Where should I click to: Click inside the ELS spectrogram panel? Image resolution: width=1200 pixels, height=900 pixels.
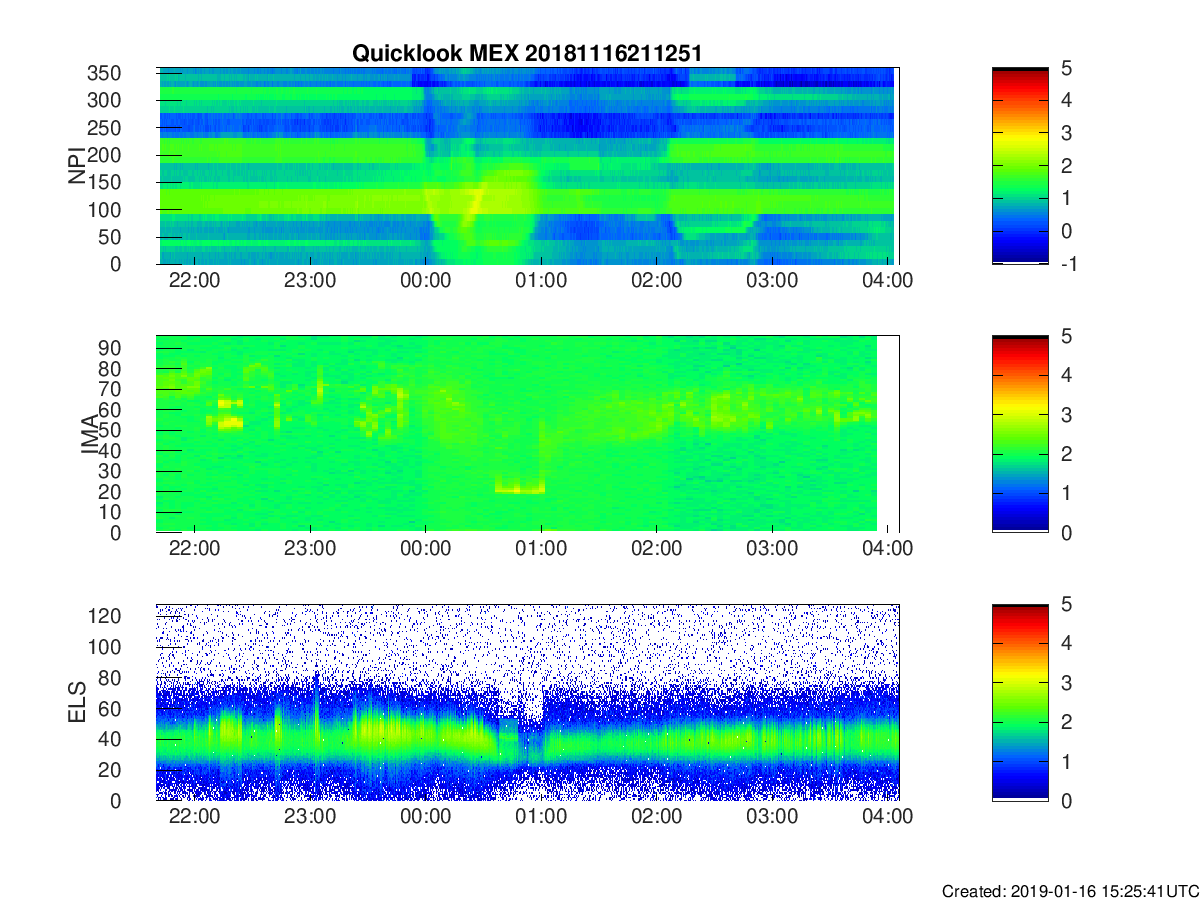[x=528, y=702]
